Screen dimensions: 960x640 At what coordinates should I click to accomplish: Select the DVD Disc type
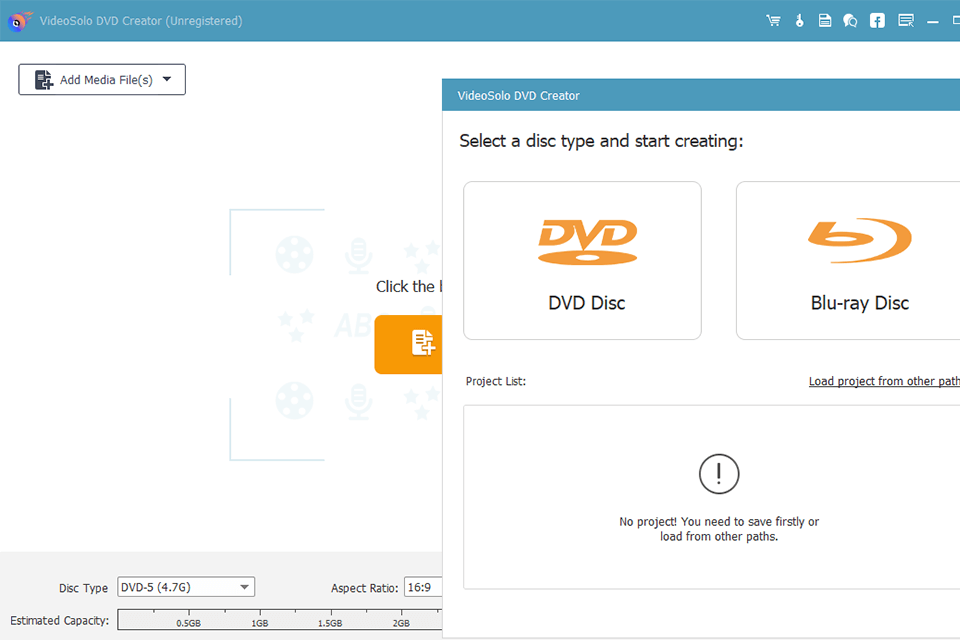pyautogui.click(x=582, y=260)
